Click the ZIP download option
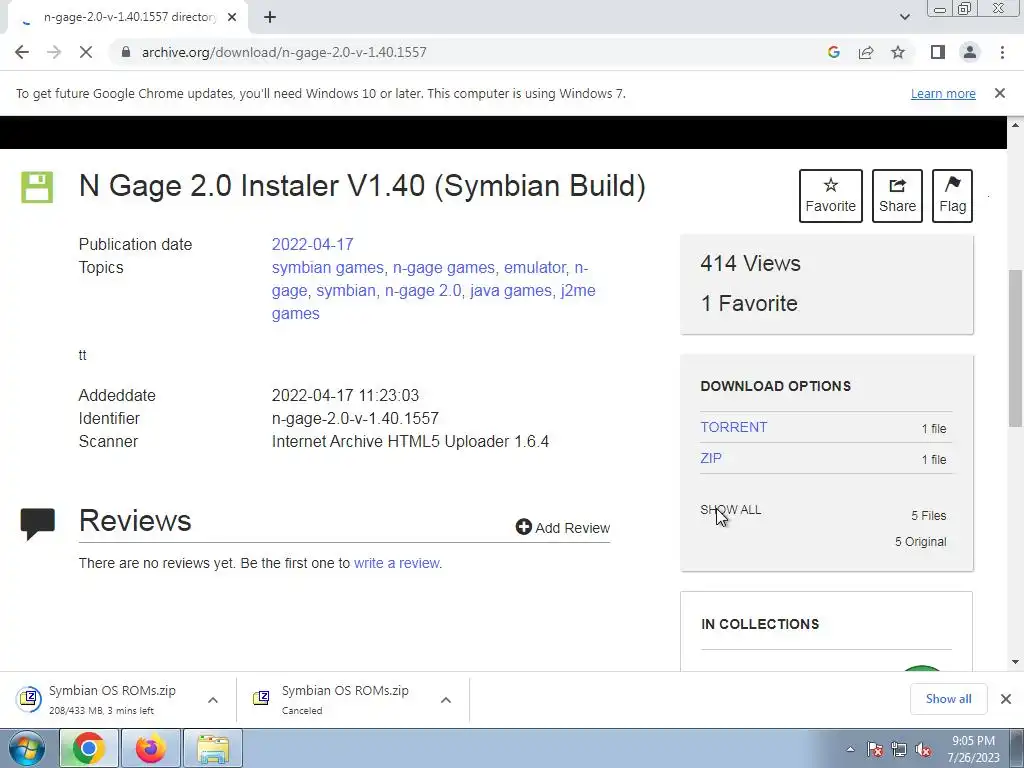The image size is (1024, 768). [x=711, y=458]
